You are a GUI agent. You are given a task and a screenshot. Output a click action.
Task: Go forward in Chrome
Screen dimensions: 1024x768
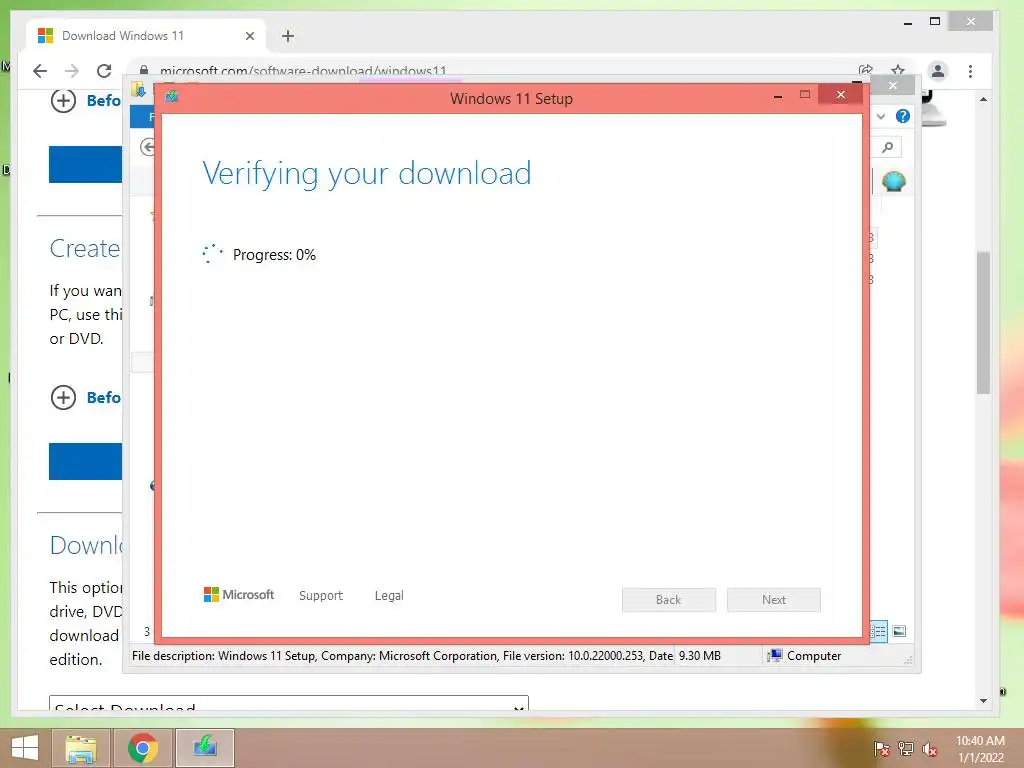[72, 71]
